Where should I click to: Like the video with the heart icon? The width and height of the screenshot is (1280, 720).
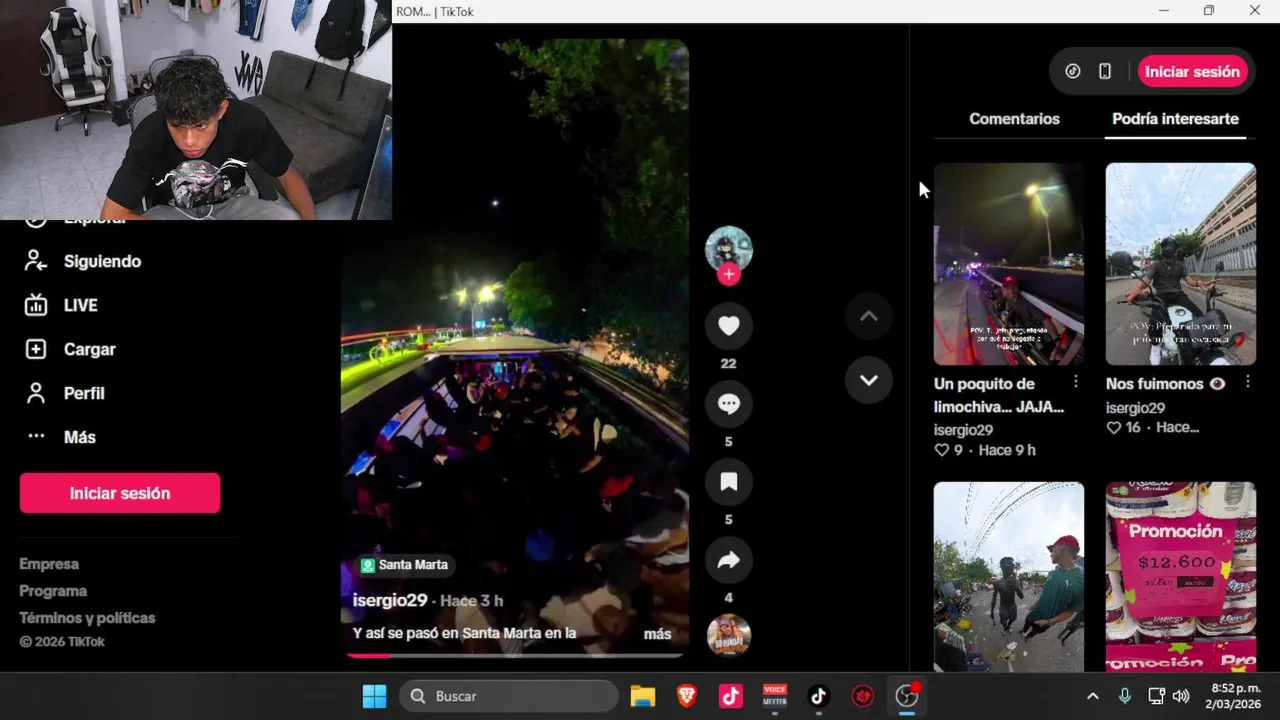click(x=729, y=326)
